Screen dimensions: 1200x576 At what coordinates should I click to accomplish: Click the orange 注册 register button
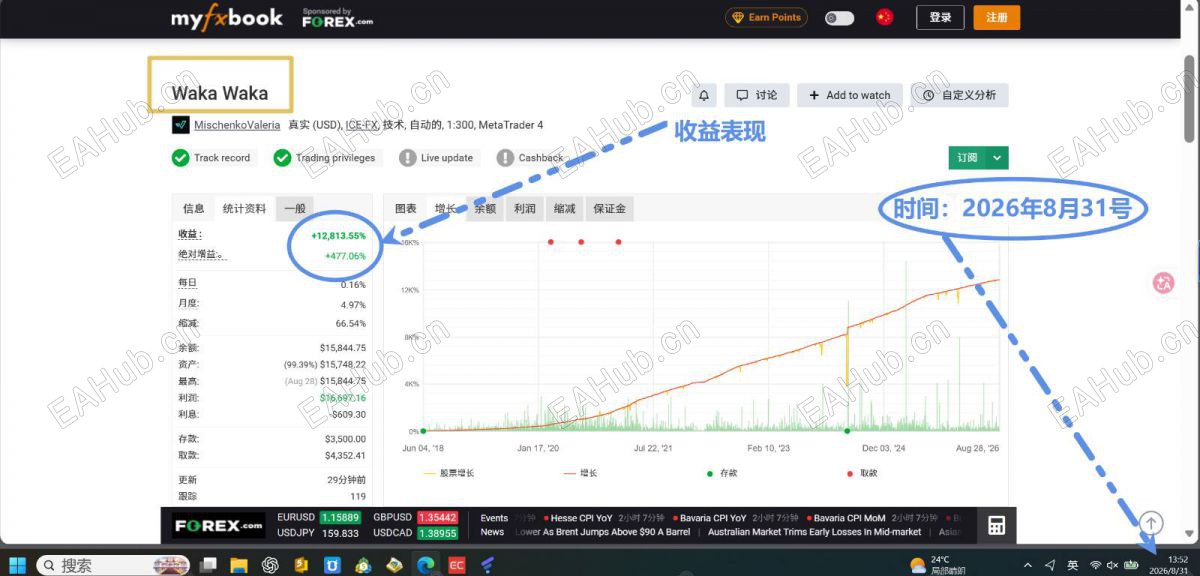tap(997, 17)
